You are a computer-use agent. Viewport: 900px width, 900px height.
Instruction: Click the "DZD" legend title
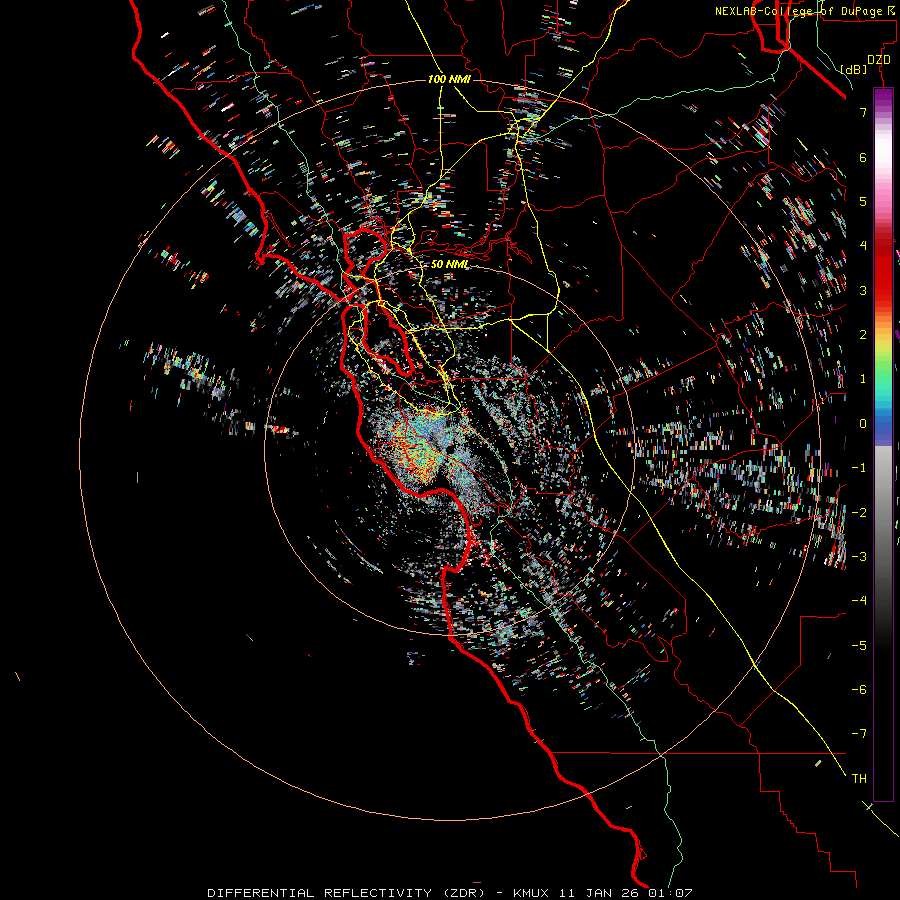coord(878,59)
